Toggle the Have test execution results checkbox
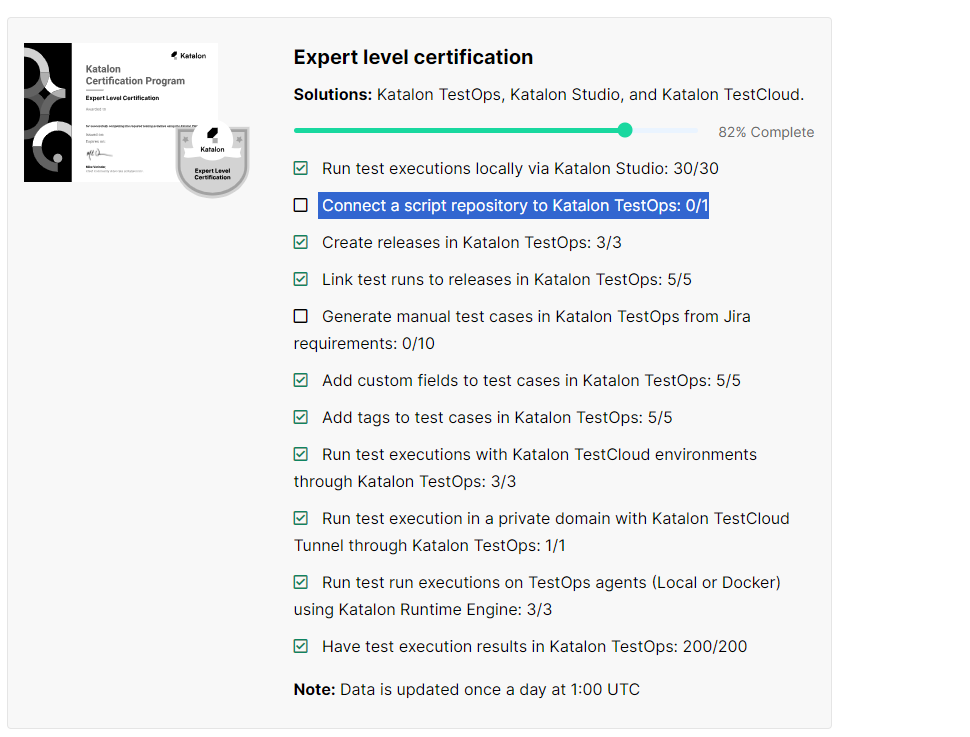 click(301, 646)
